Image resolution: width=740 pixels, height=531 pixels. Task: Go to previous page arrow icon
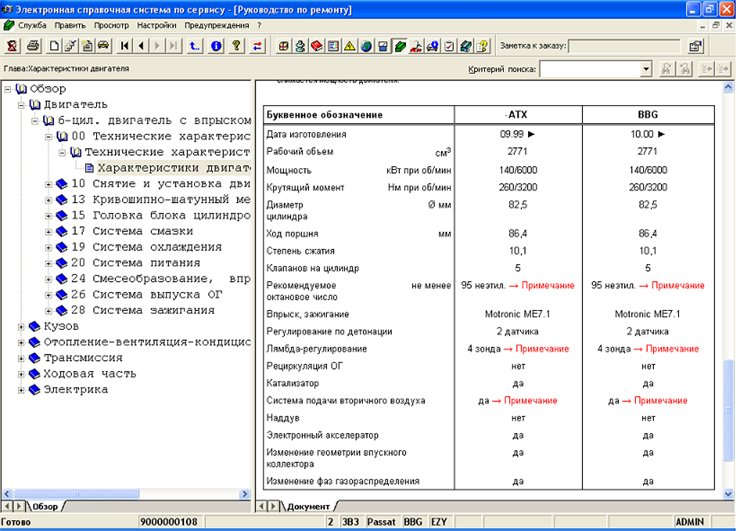click(x=141, y=46)
